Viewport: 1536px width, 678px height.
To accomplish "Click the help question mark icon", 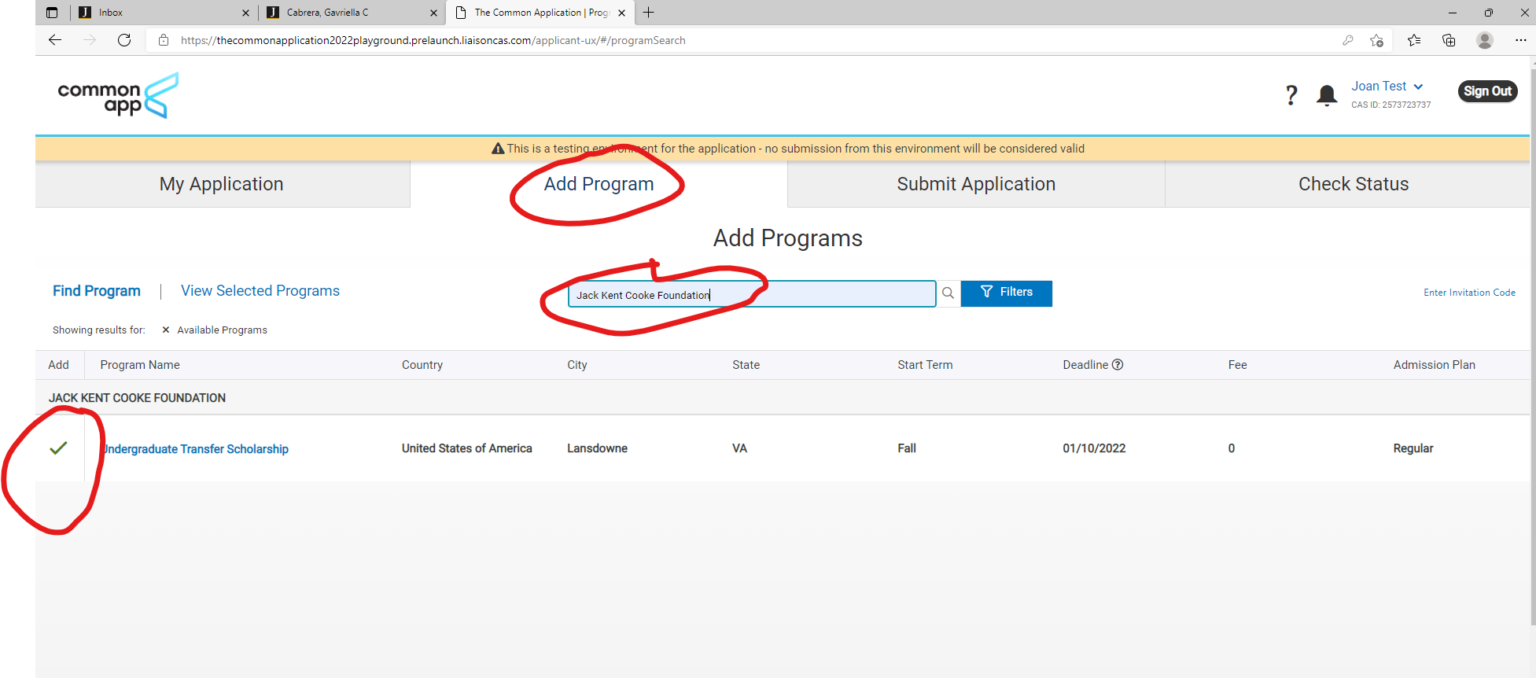I will [x=1291, y=95].
